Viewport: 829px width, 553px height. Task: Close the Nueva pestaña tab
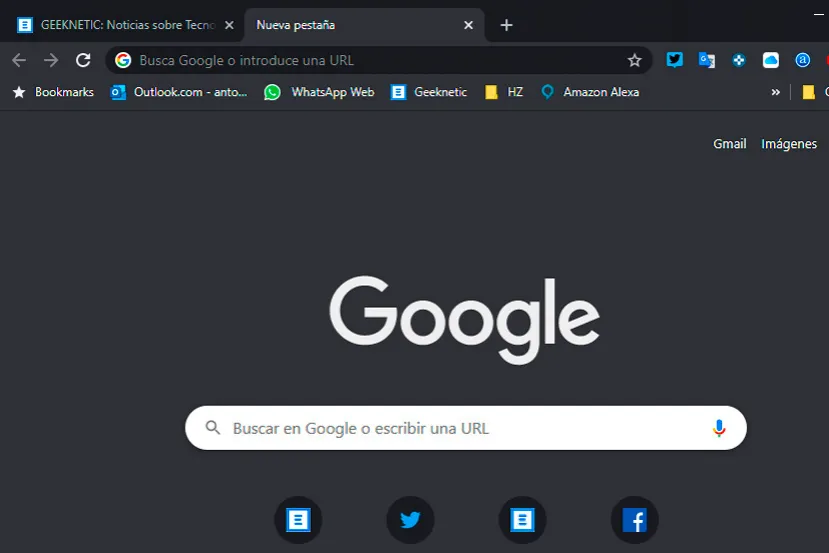(x=468, y=25)
